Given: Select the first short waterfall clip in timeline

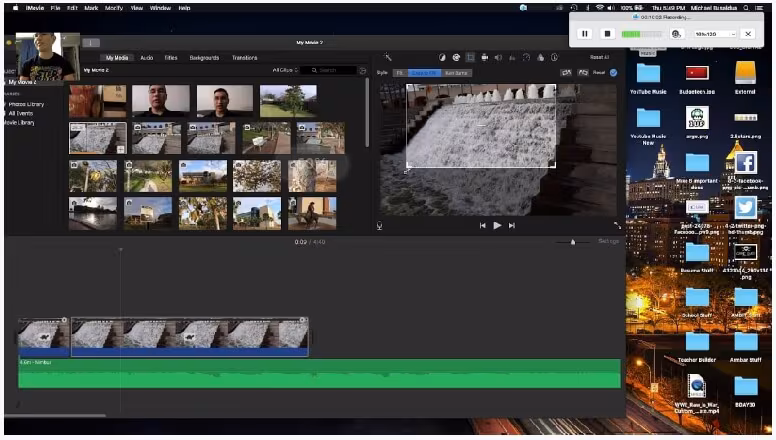Looking at the screenshot, I should pyautogui.click(x=44, y=337).
